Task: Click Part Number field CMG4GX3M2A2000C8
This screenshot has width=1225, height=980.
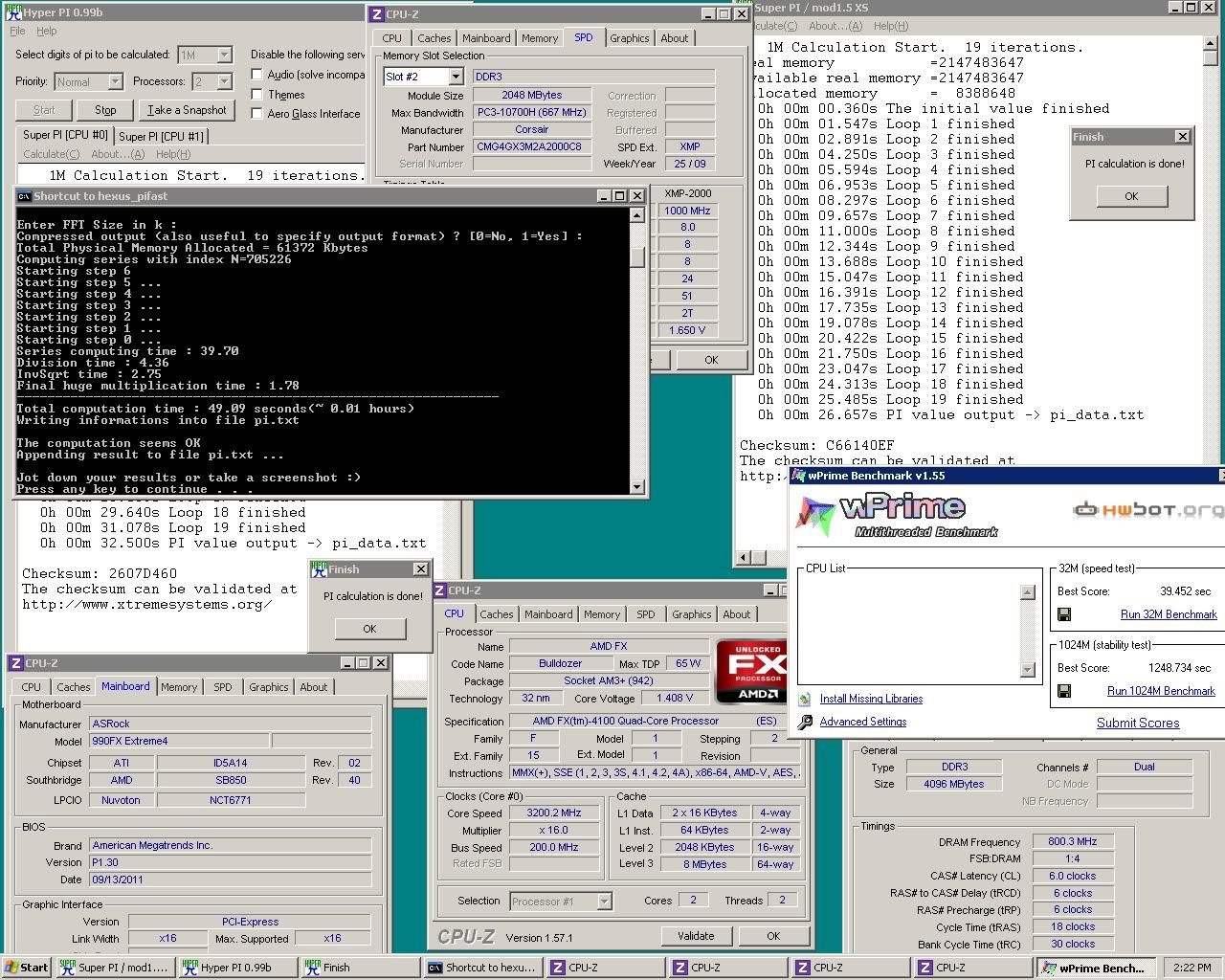Action: click(x=531, y=147)
